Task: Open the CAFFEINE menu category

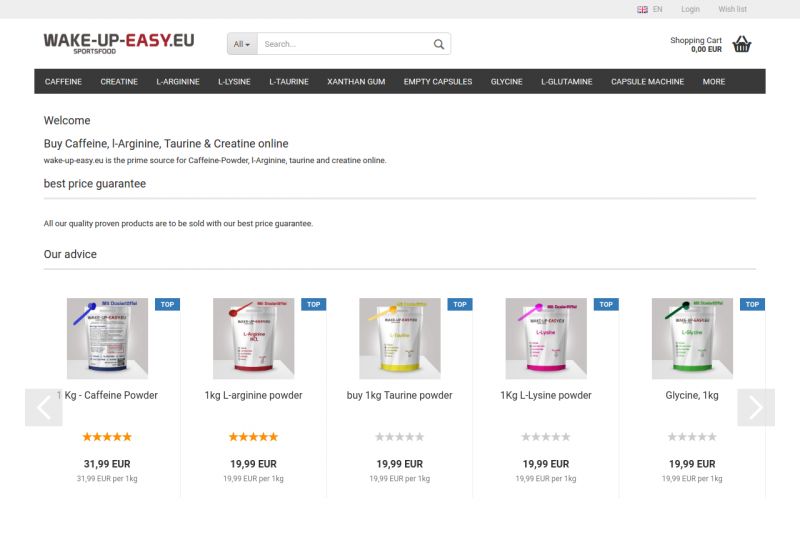Action: (x=63, y=82)
